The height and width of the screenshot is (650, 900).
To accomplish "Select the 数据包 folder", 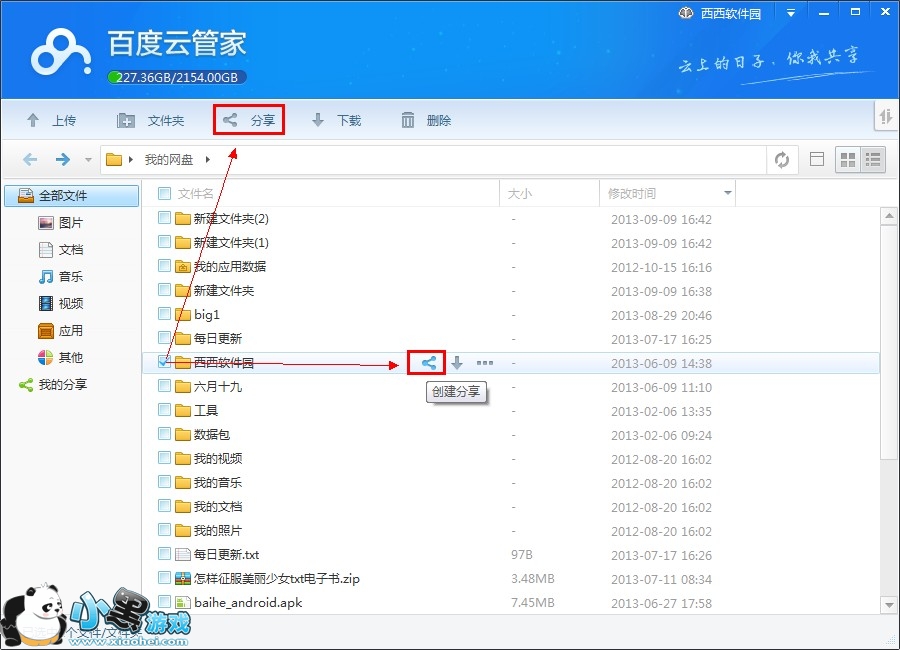I will click(211, 435).
